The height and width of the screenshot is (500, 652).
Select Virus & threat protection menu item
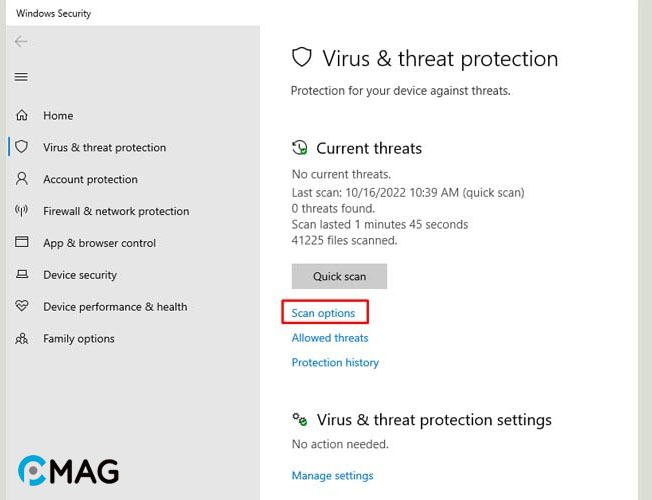pyautogui.click(x=104, y=148)
